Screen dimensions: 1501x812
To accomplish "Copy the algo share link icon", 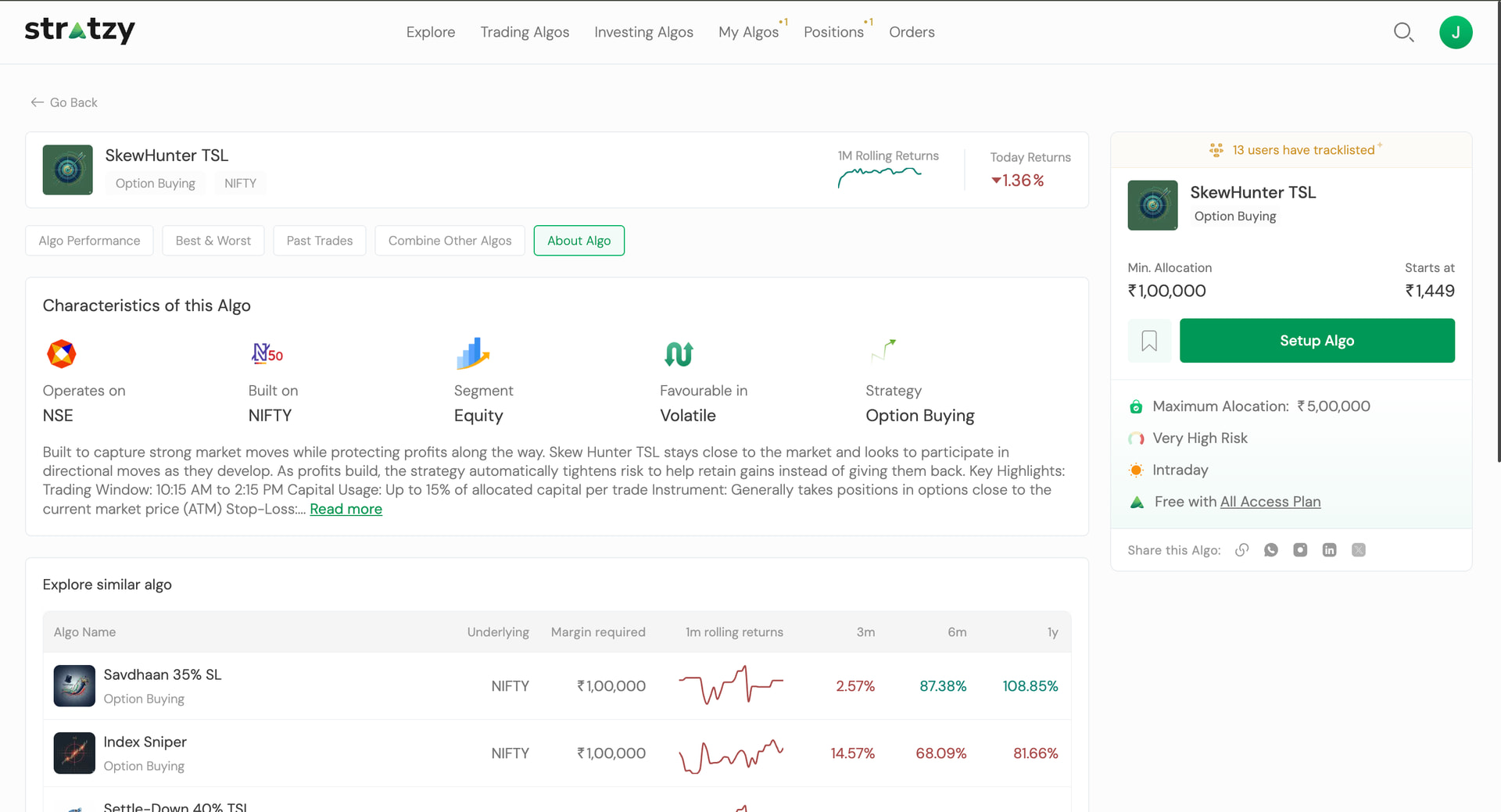I will click(x=1242, y=550).
